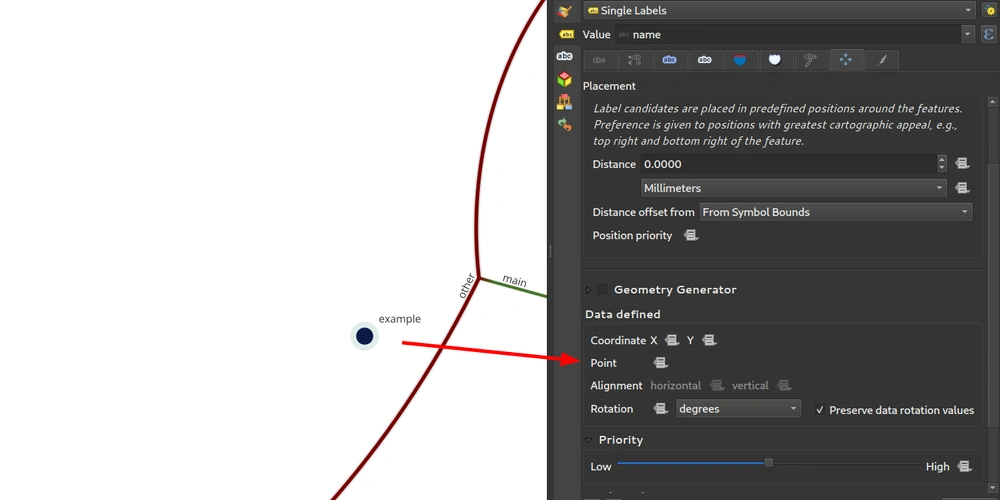Open the Masks section with the white abc bubble
The image size is (1000, 500).
click(564, 56)
